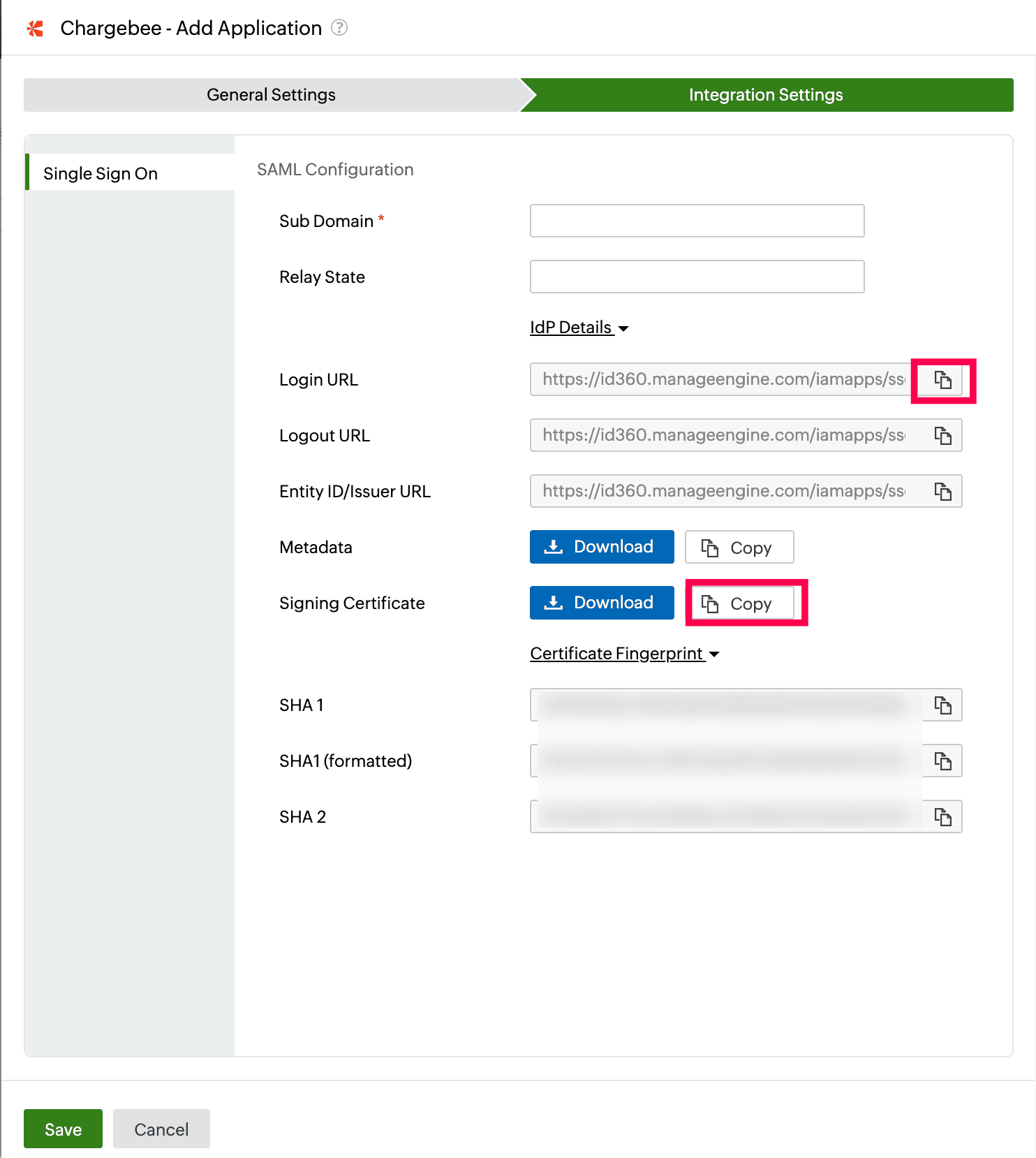1036x1158 pixels.
Task: Copy the SHA 2 fingerprint
Action: pos(943,817)
